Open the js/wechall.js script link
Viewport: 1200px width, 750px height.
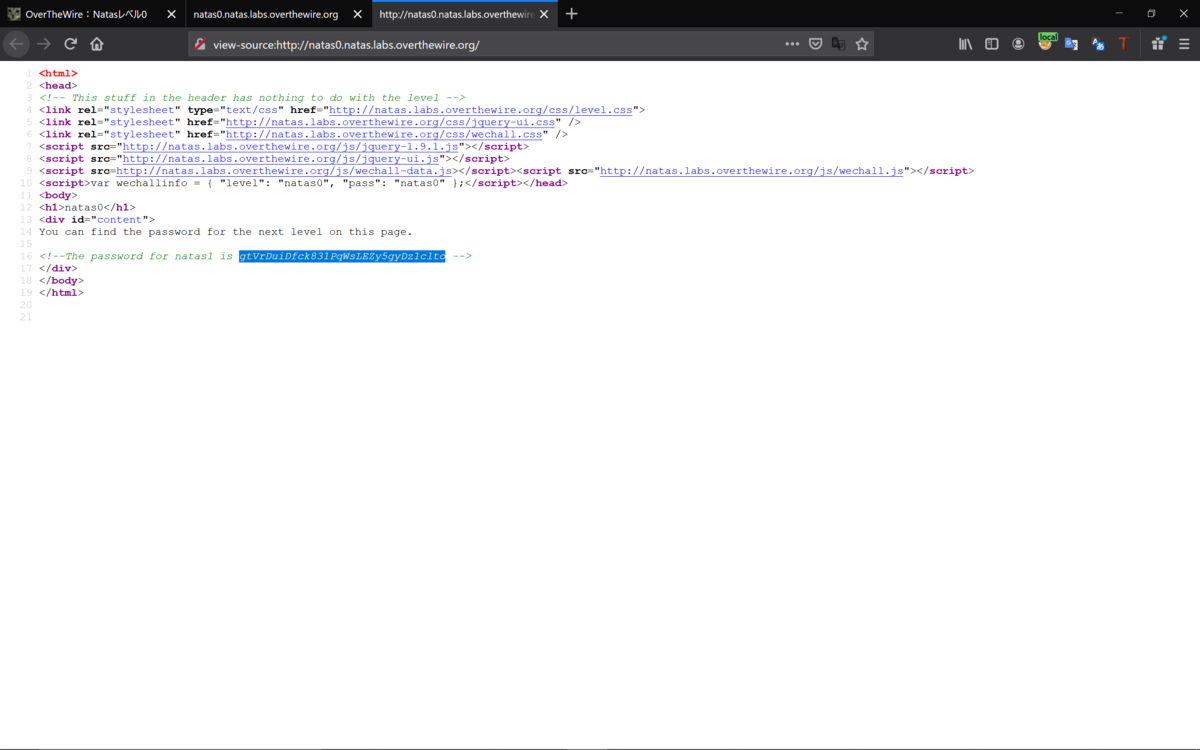(752, 171)
